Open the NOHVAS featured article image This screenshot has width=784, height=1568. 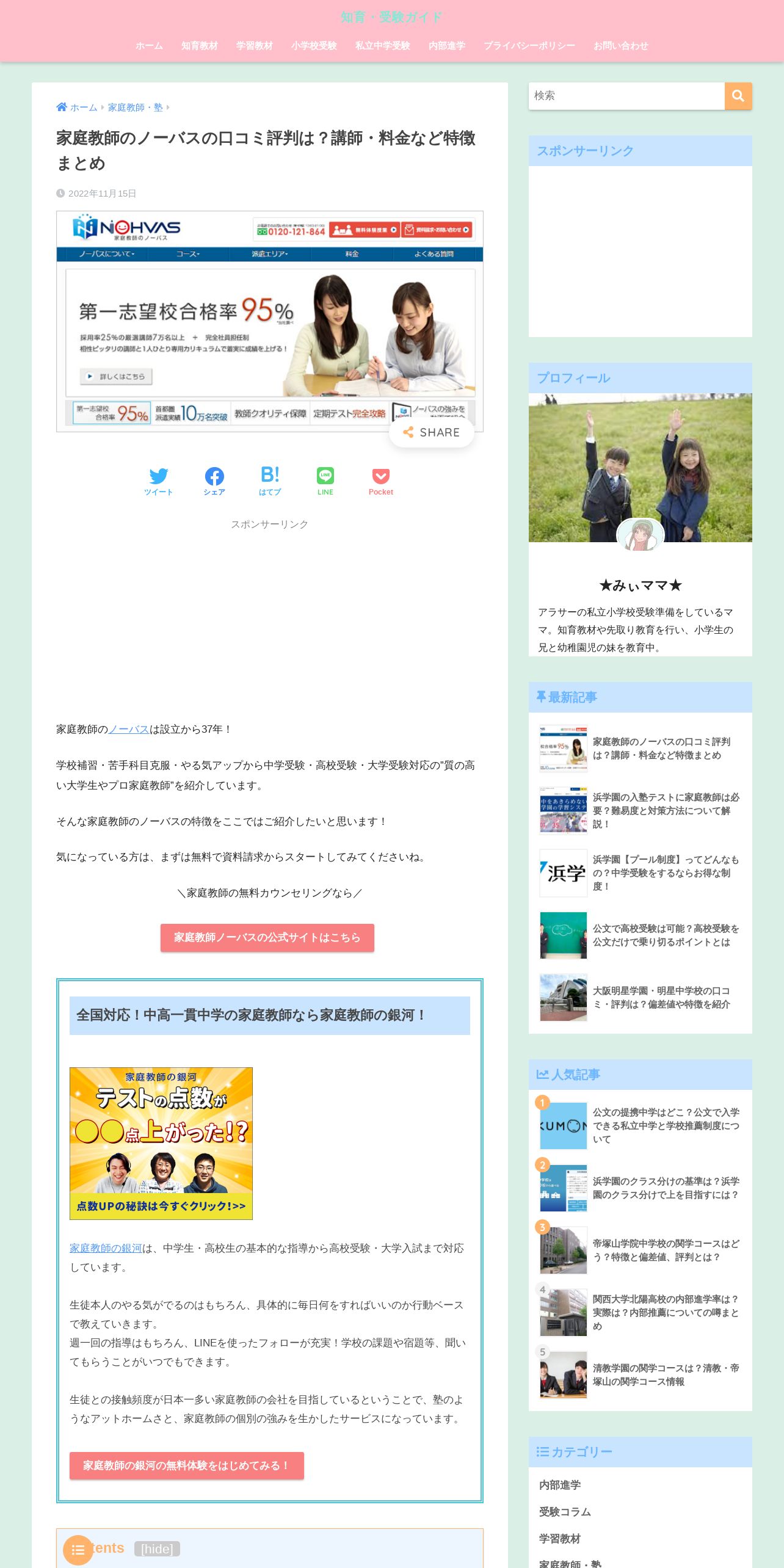tap(270, 321)
